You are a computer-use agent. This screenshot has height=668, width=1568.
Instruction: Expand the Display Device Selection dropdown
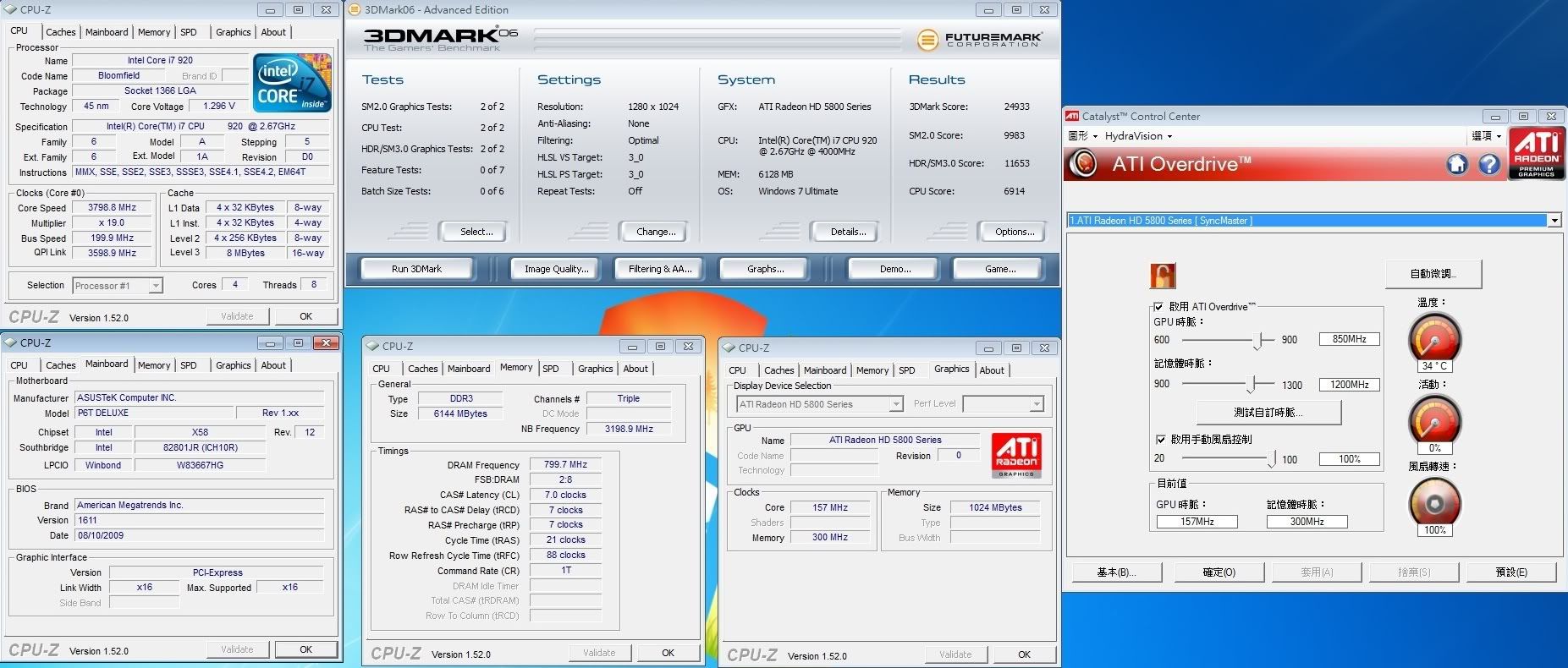pos(896,405)
